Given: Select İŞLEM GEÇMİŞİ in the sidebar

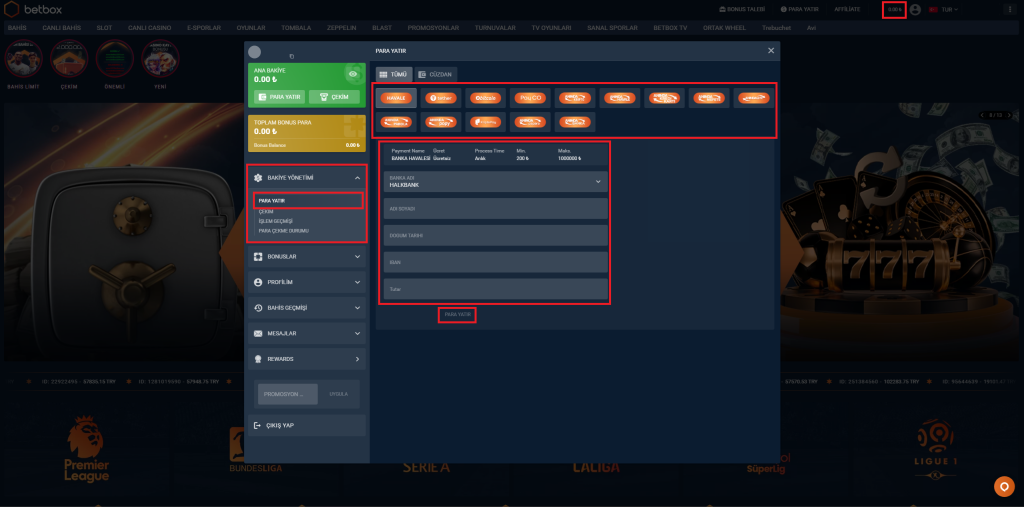Looking at the screenshot, I should tap(276, 221).
